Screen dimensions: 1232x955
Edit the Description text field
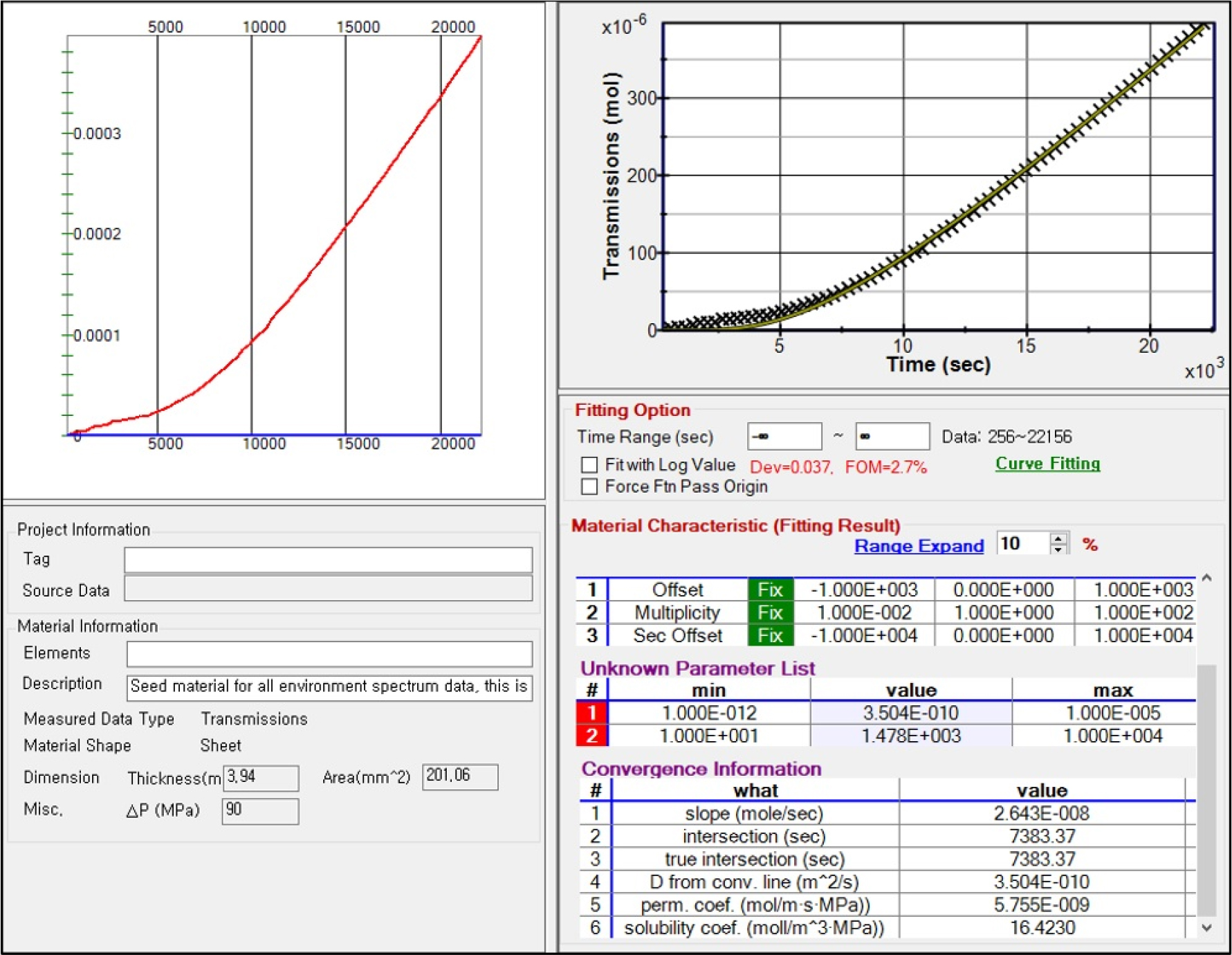point(329,687)
